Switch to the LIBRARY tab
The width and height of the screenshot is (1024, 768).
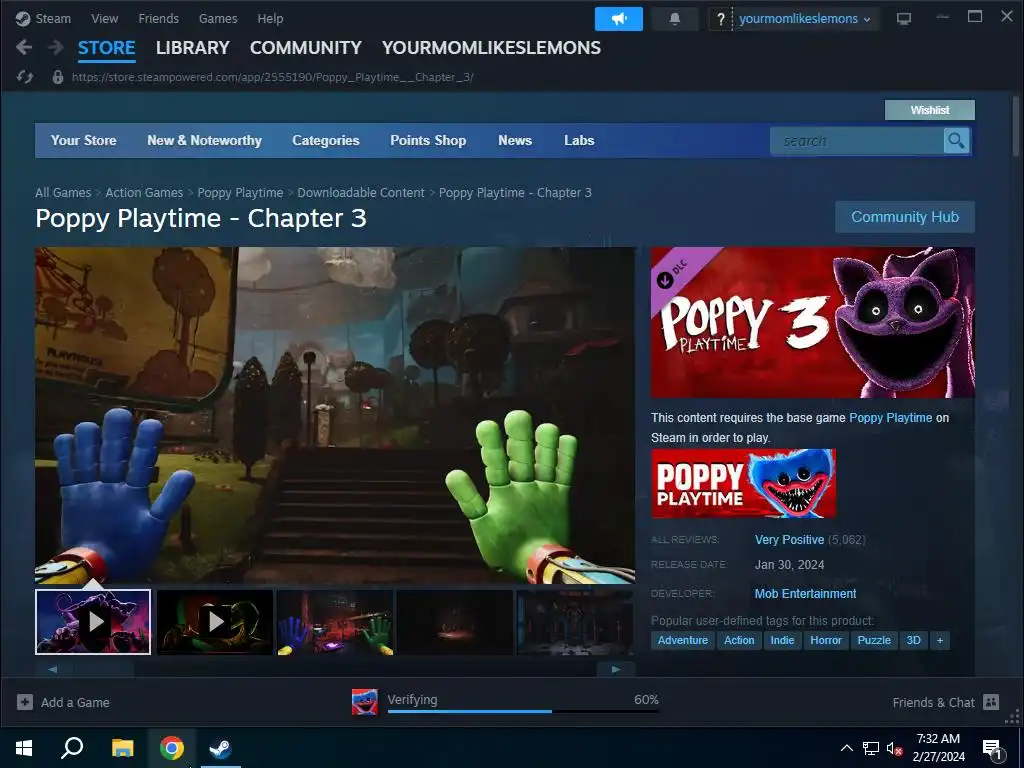193,48
